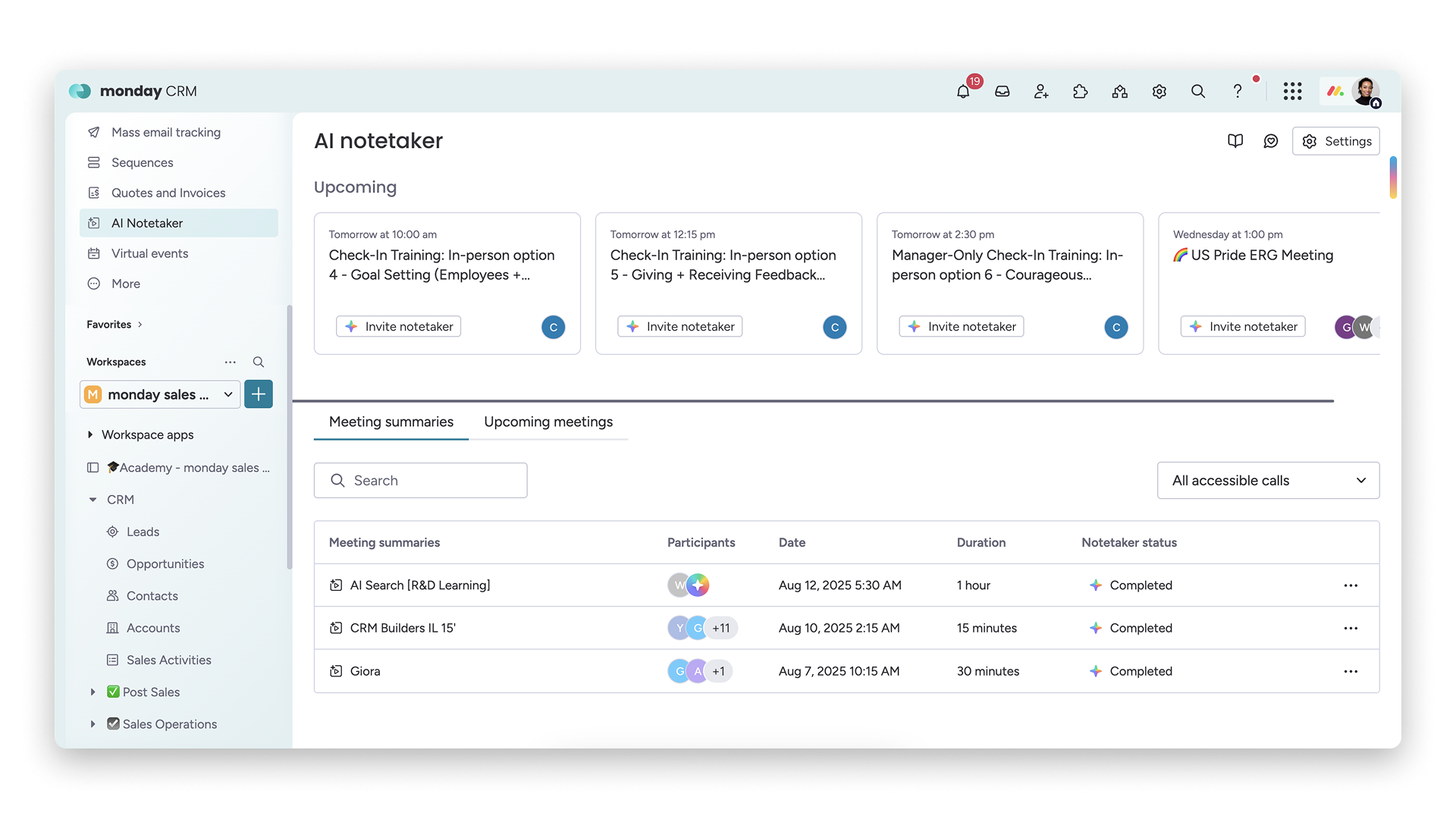Select AI Notetaker in sidebar
Screen dimensions: 1456x819
pyautogui.click(x=179, y=223)
